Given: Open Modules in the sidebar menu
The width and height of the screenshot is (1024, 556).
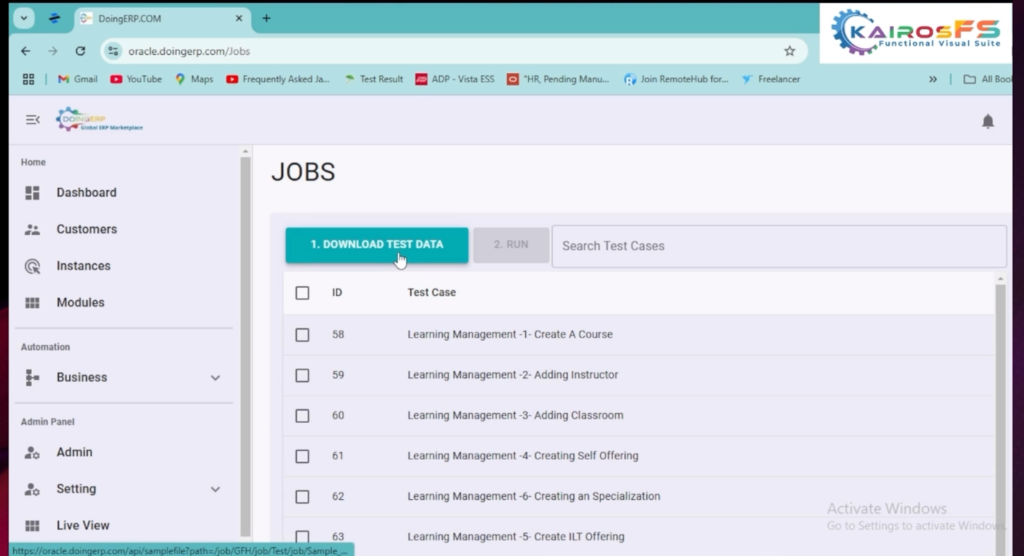Looking at the screenshot, I should (80, 303).
